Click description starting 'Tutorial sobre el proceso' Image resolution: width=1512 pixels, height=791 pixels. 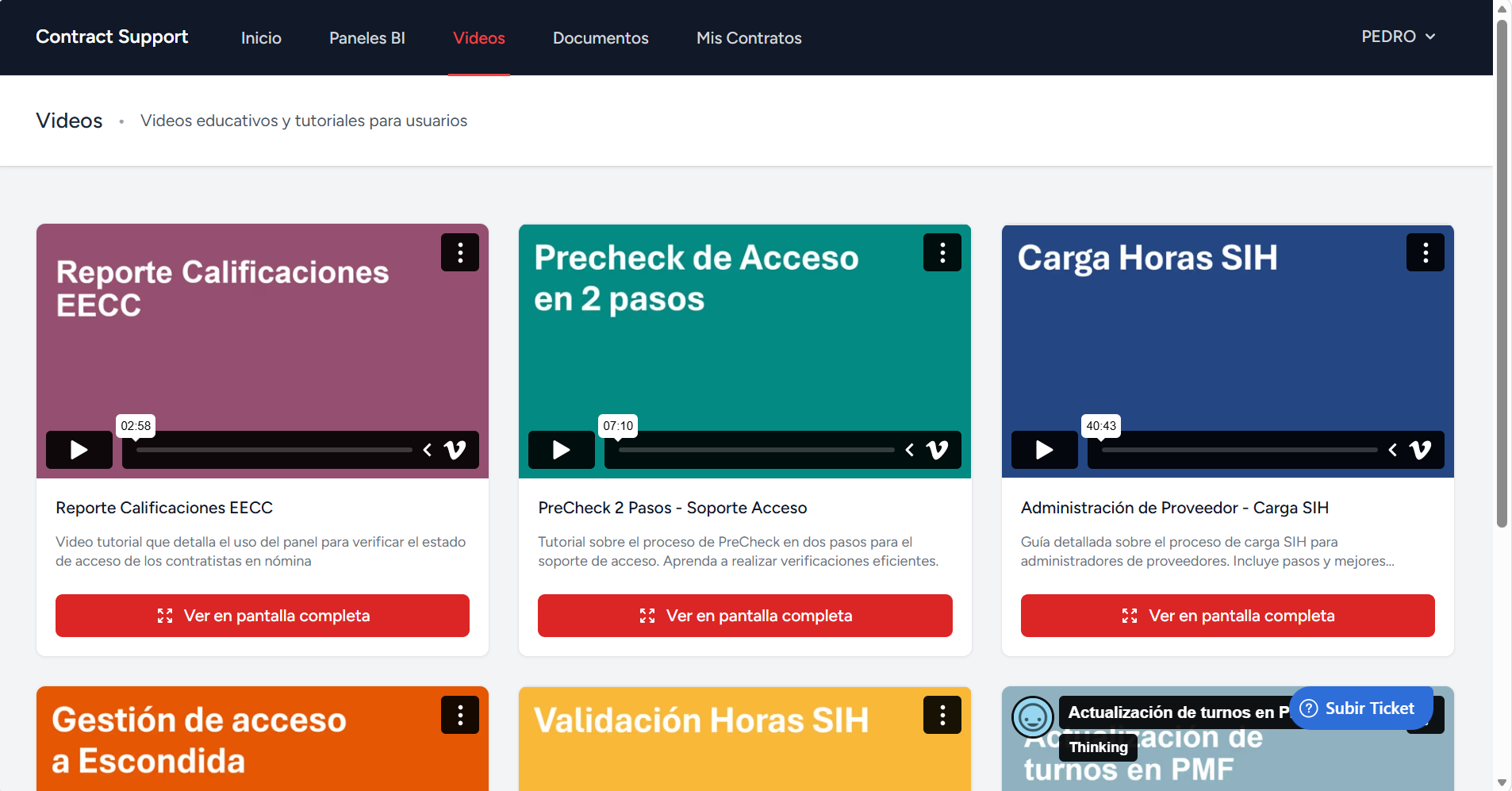(739, 551)
